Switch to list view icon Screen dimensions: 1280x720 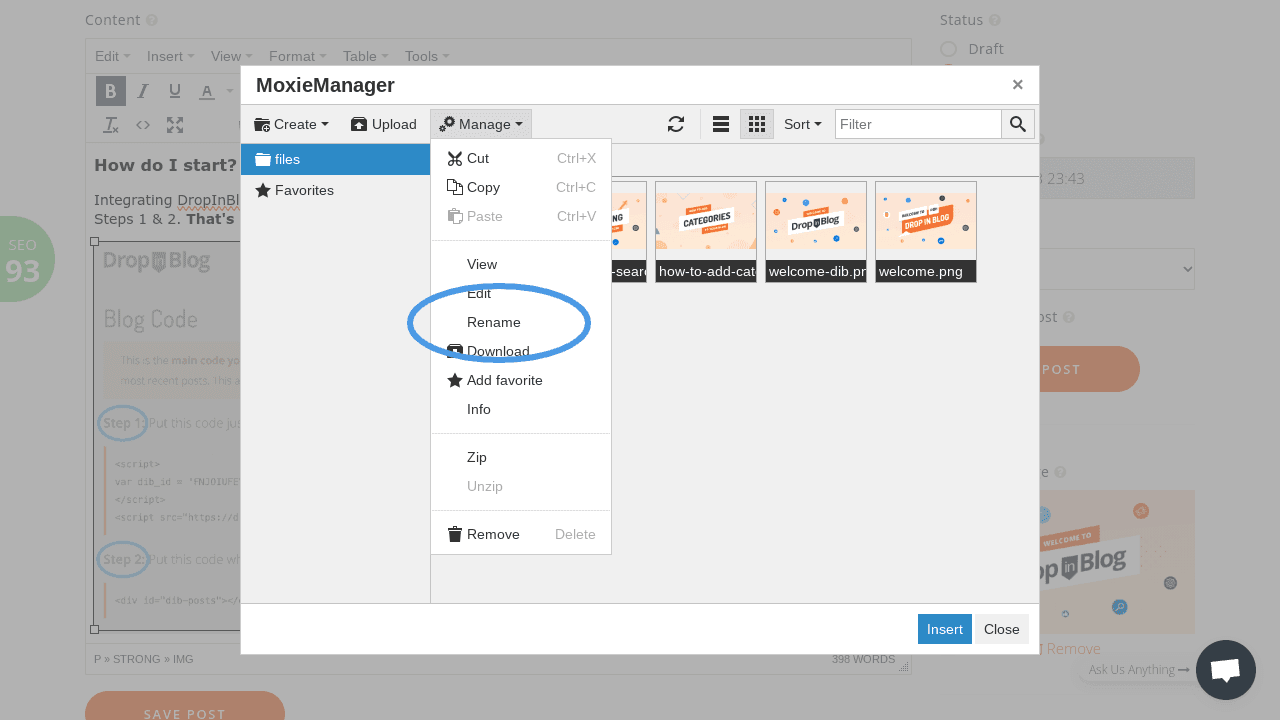(x=720, y=124)
